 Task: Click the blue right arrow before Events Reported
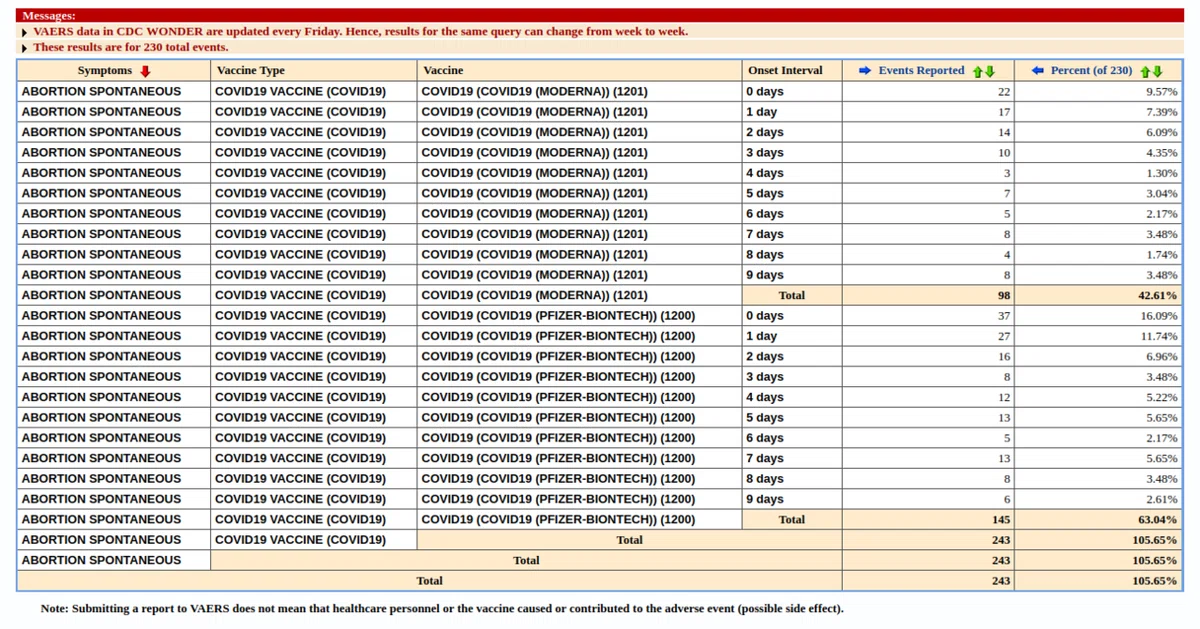point(866,71)
